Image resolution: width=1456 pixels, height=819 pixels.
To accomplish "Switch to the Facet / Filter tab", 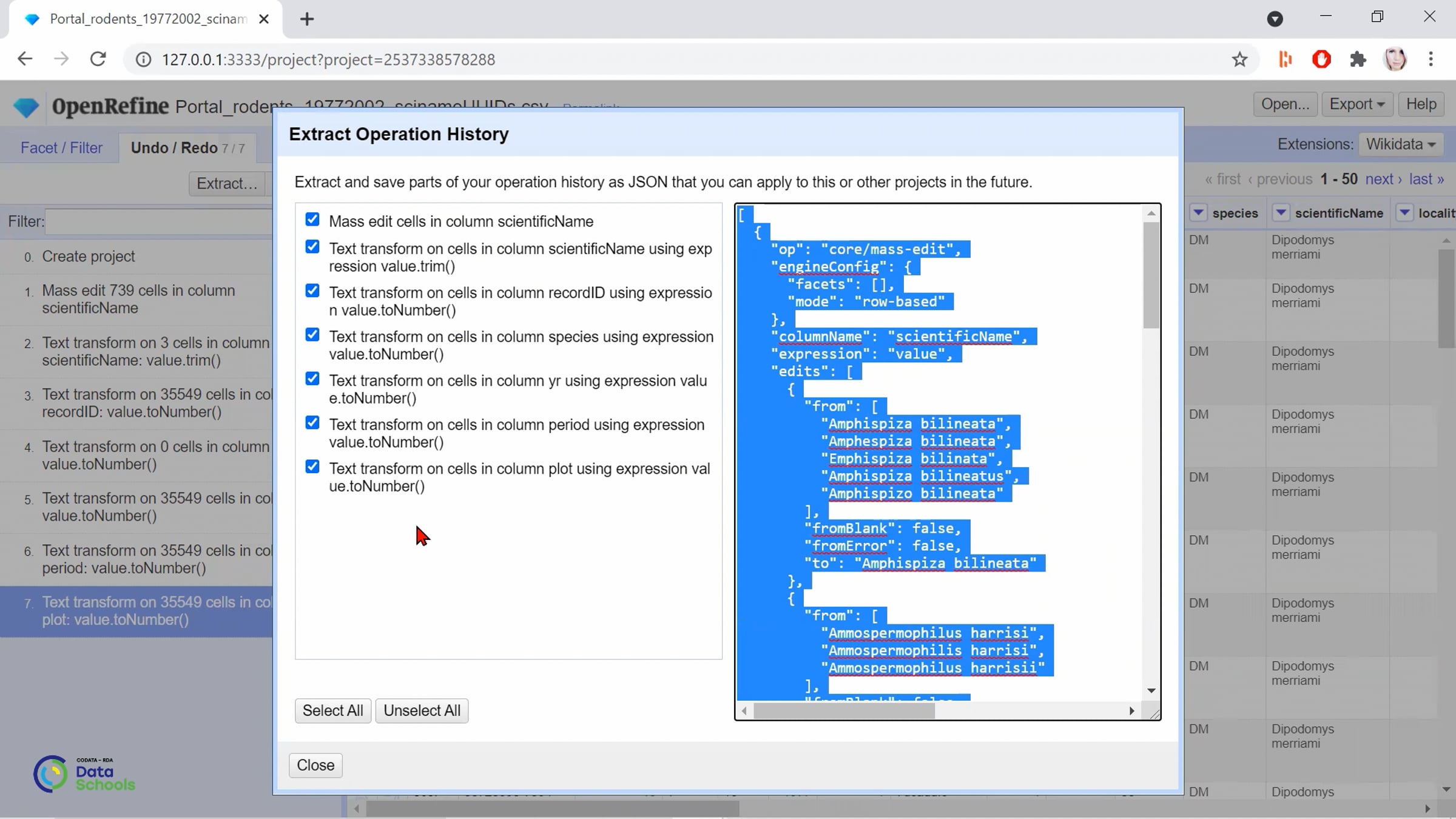I will 61,147.
